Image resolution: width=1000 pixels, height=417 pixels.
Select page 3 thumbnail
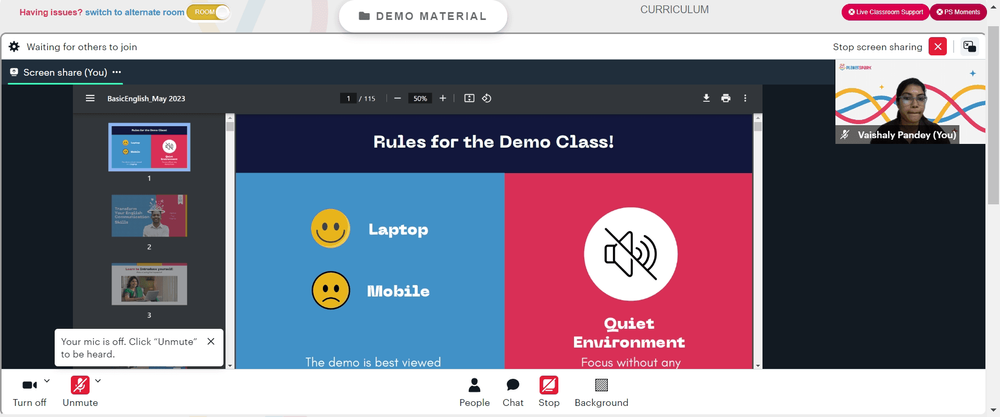(x=149, y=284)
